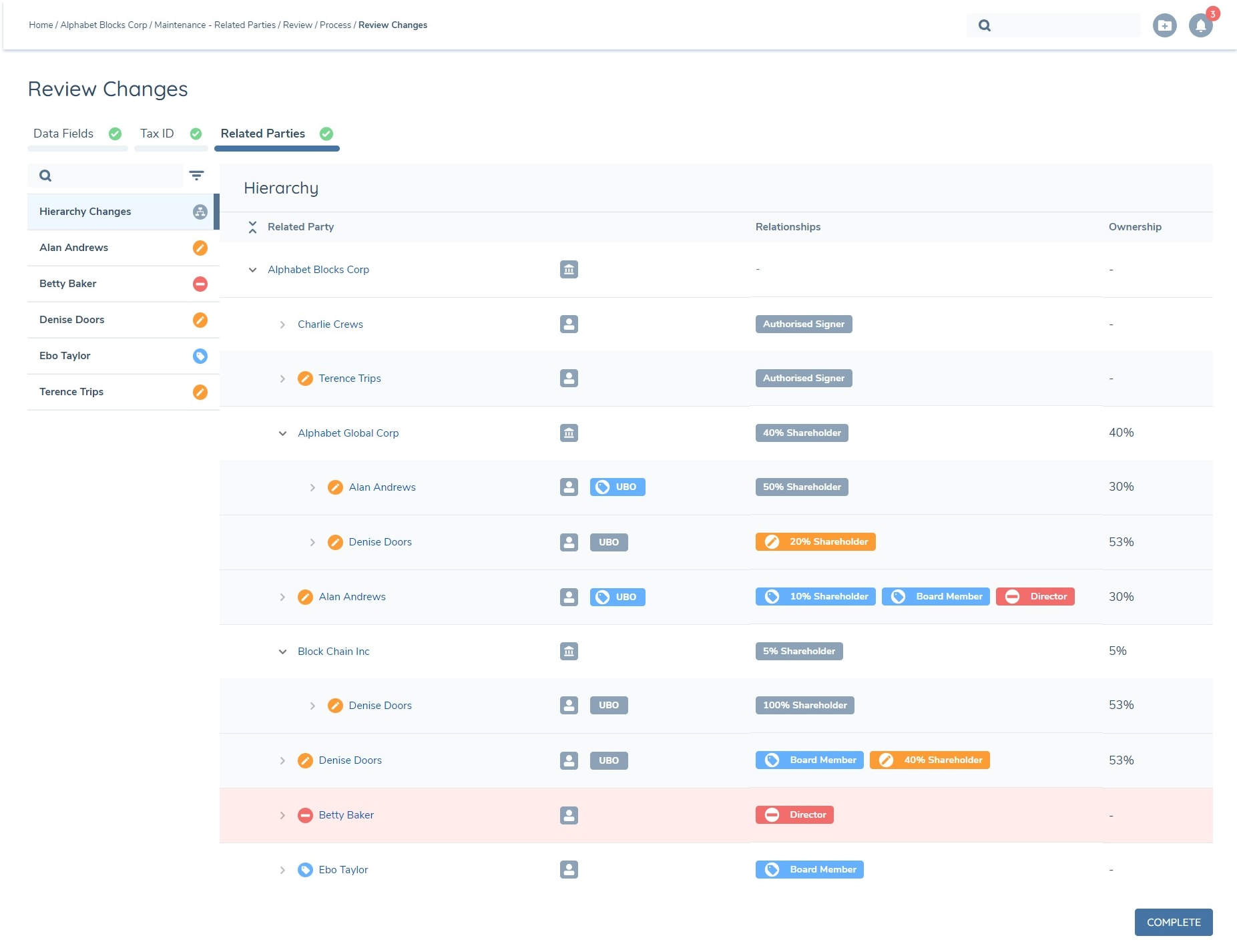Click the person icon next to Charlie Crews
The image size is (1237, 952).
tap(568, 324)
